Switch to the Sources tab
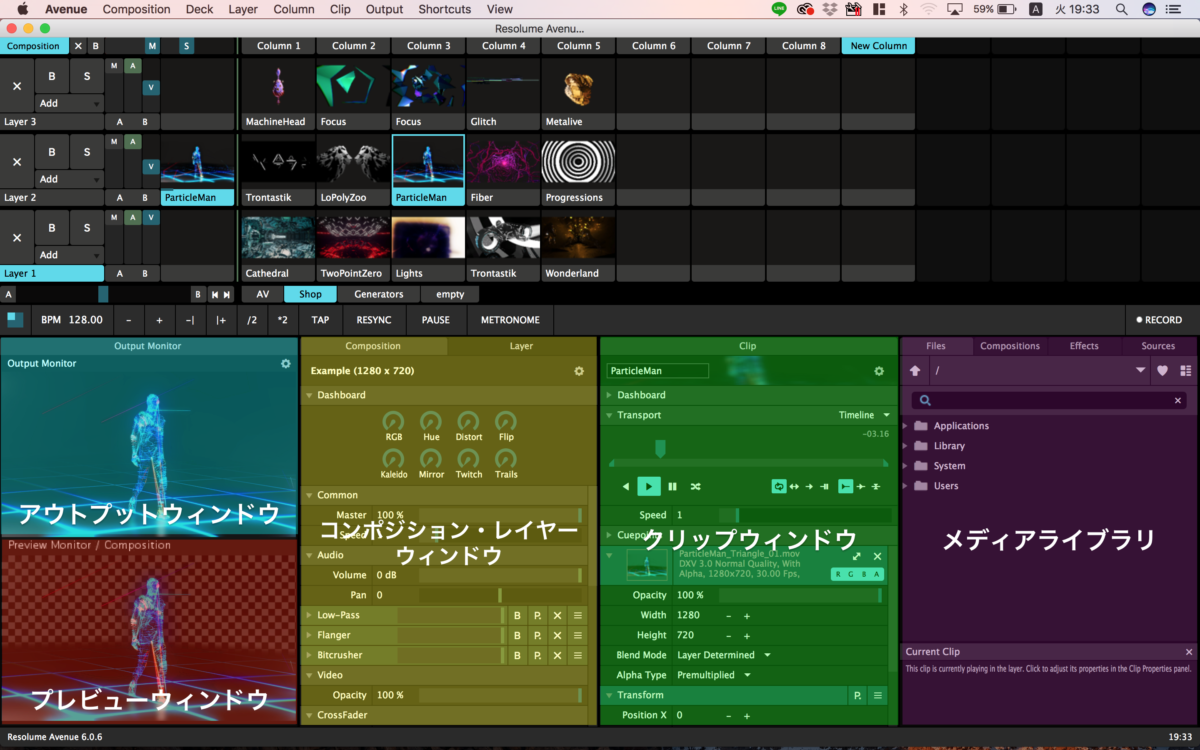 pyautogui.click(x=1158, y=346)
